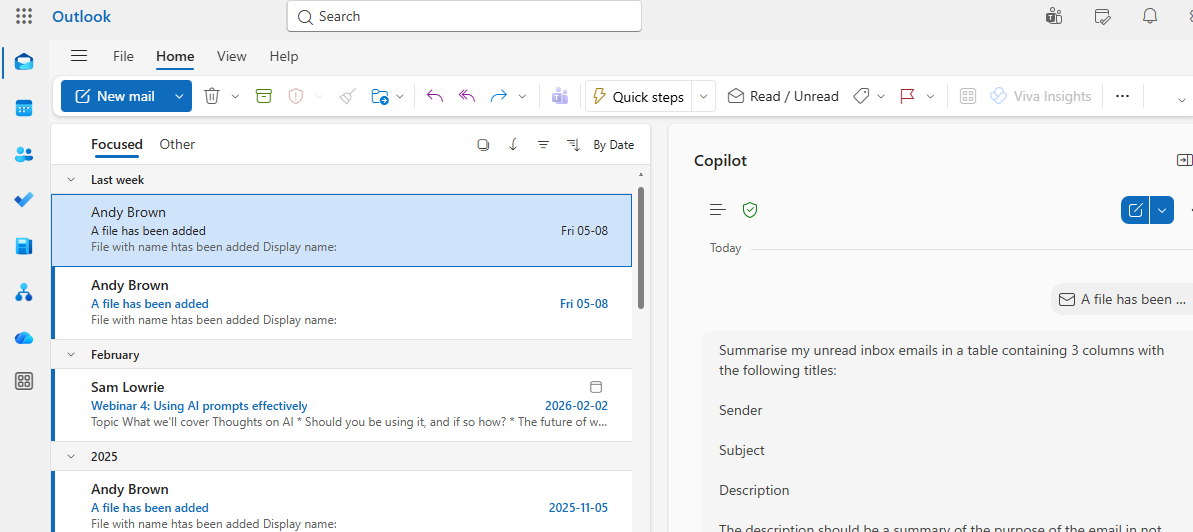The width and height of the screenshot is (1193, 532).
Task: Open People contacts in sidebar
Action: [24, 155]
